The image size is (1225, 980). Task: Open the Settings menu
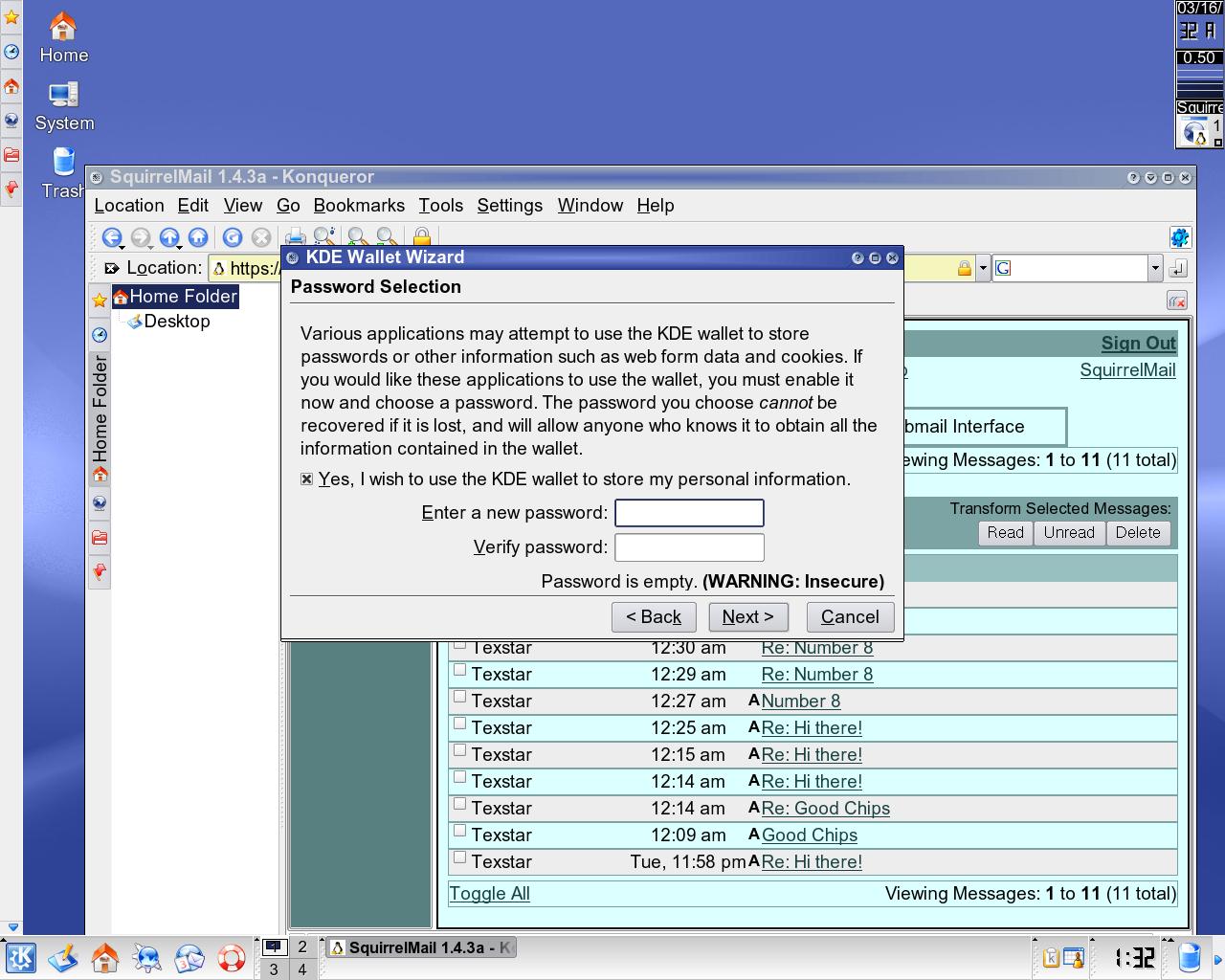(509, 205)
